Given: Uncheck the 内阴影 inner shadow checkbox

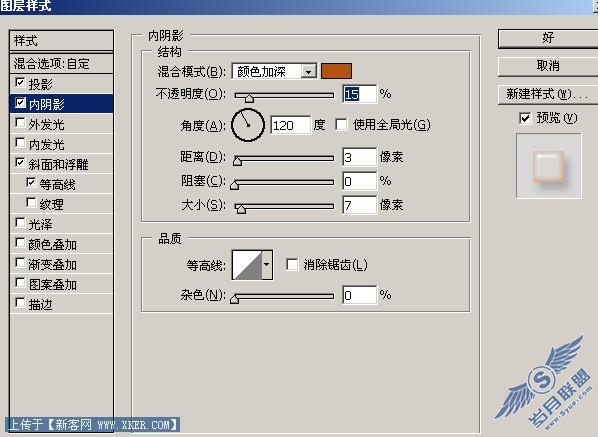Looking at the screenshot, I should pyautogui.click(x=20, y=103).
